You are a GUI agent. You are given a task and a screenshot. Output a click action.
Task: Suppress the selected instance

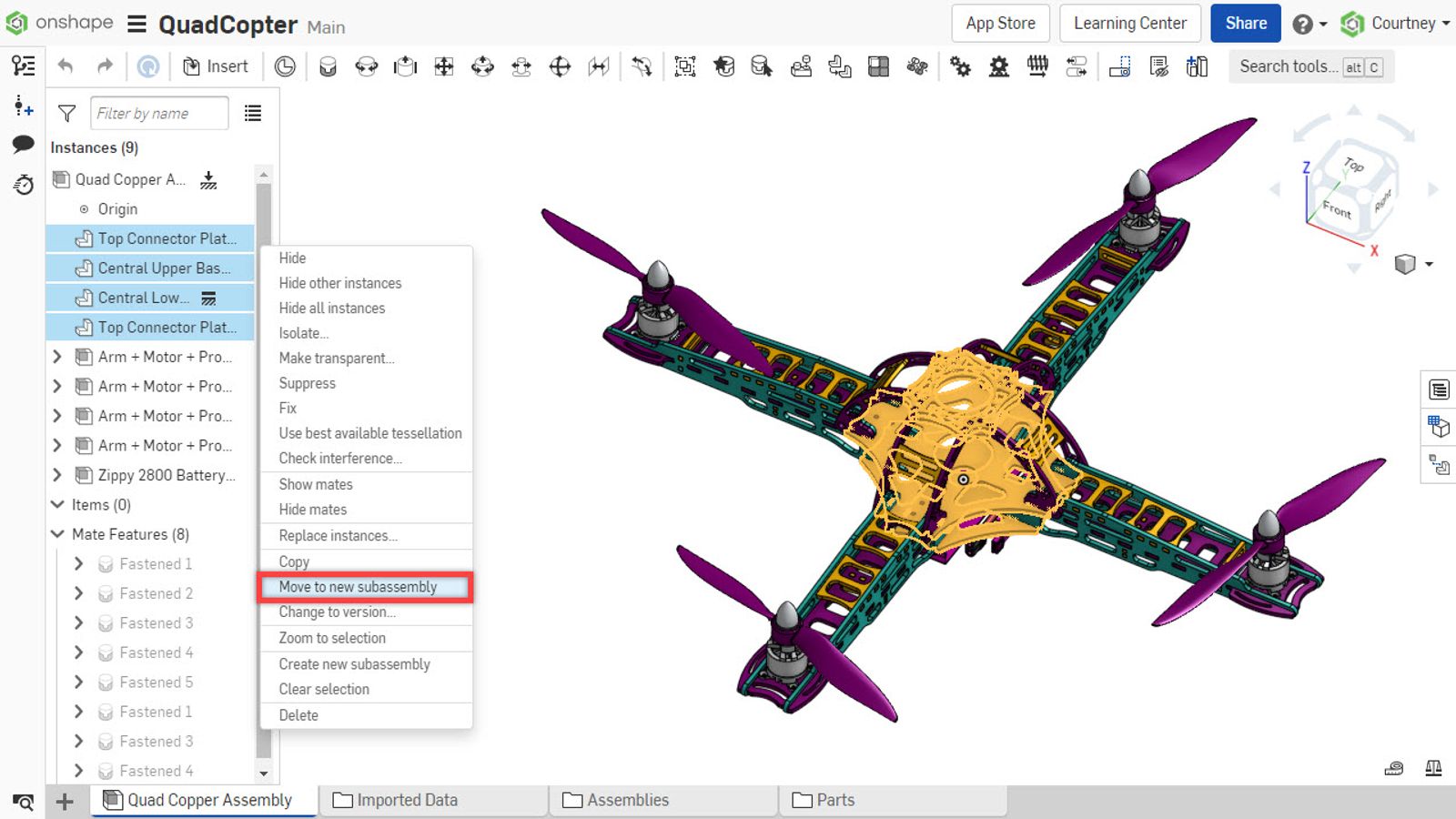307,383
